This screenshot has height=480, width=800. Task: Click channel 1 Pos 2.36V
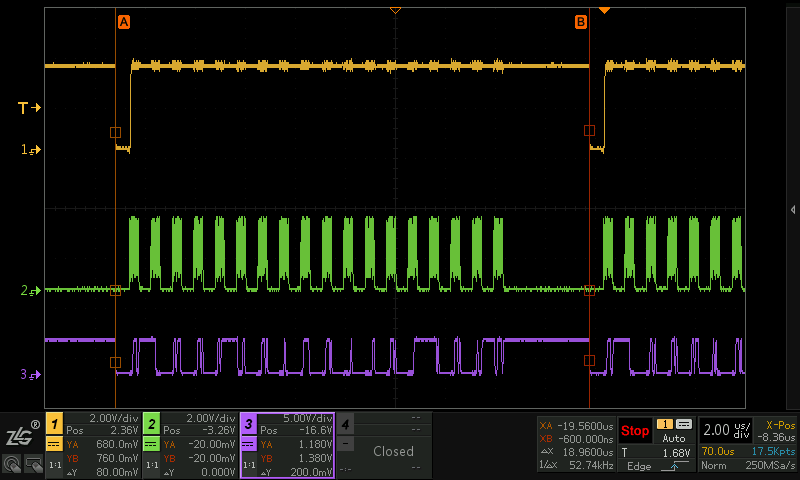(x=102, y=431)
